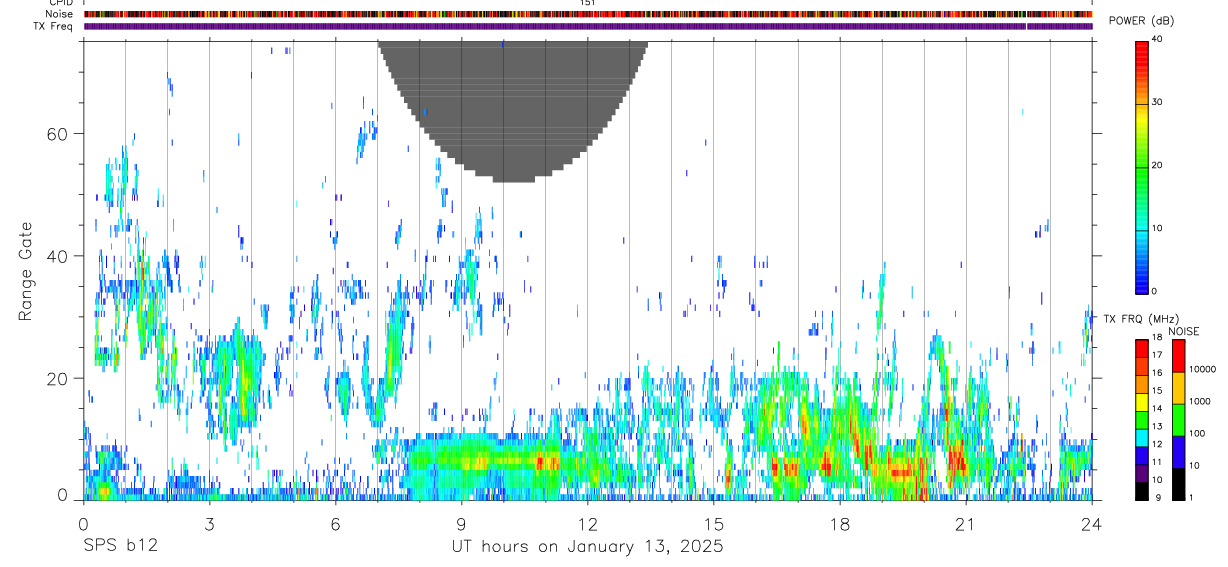
Task: Click x-axis tick label "3"
Action: (209, 524)
